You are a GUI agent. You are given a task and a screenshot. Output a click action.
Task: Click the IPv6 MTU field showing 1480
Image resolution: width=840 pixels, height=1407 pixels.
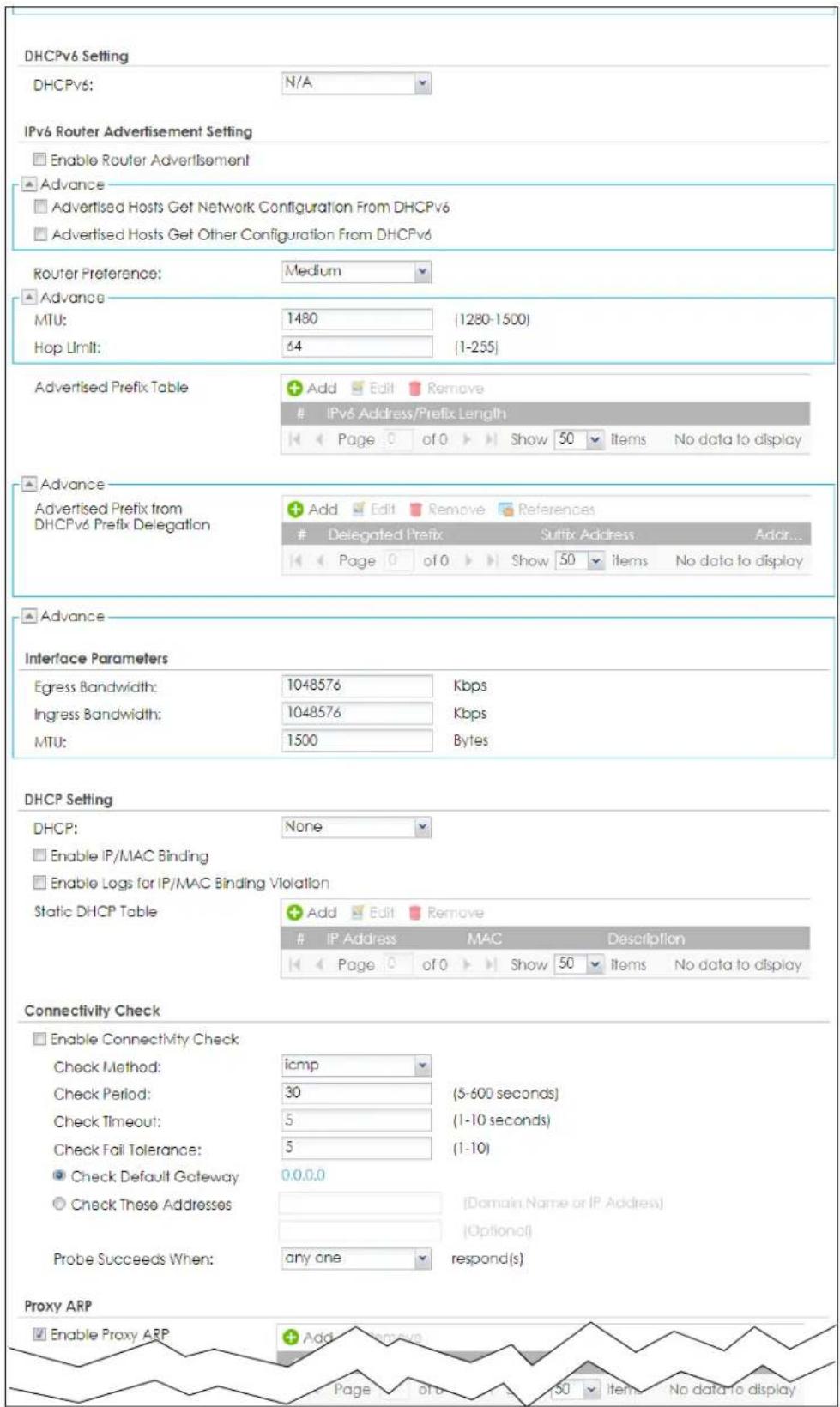(357, 319)
